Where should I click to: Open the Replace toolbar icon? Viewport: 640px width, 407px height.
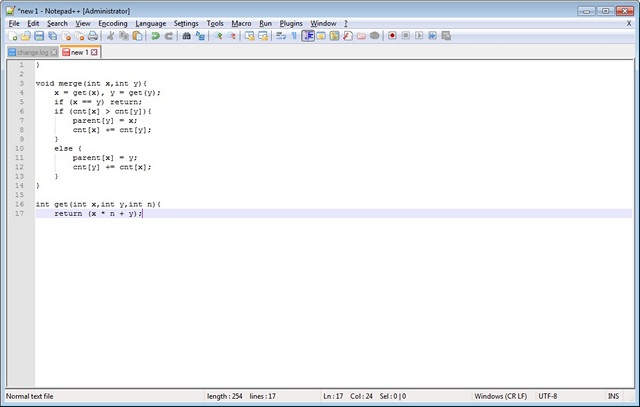coord(200,36)
